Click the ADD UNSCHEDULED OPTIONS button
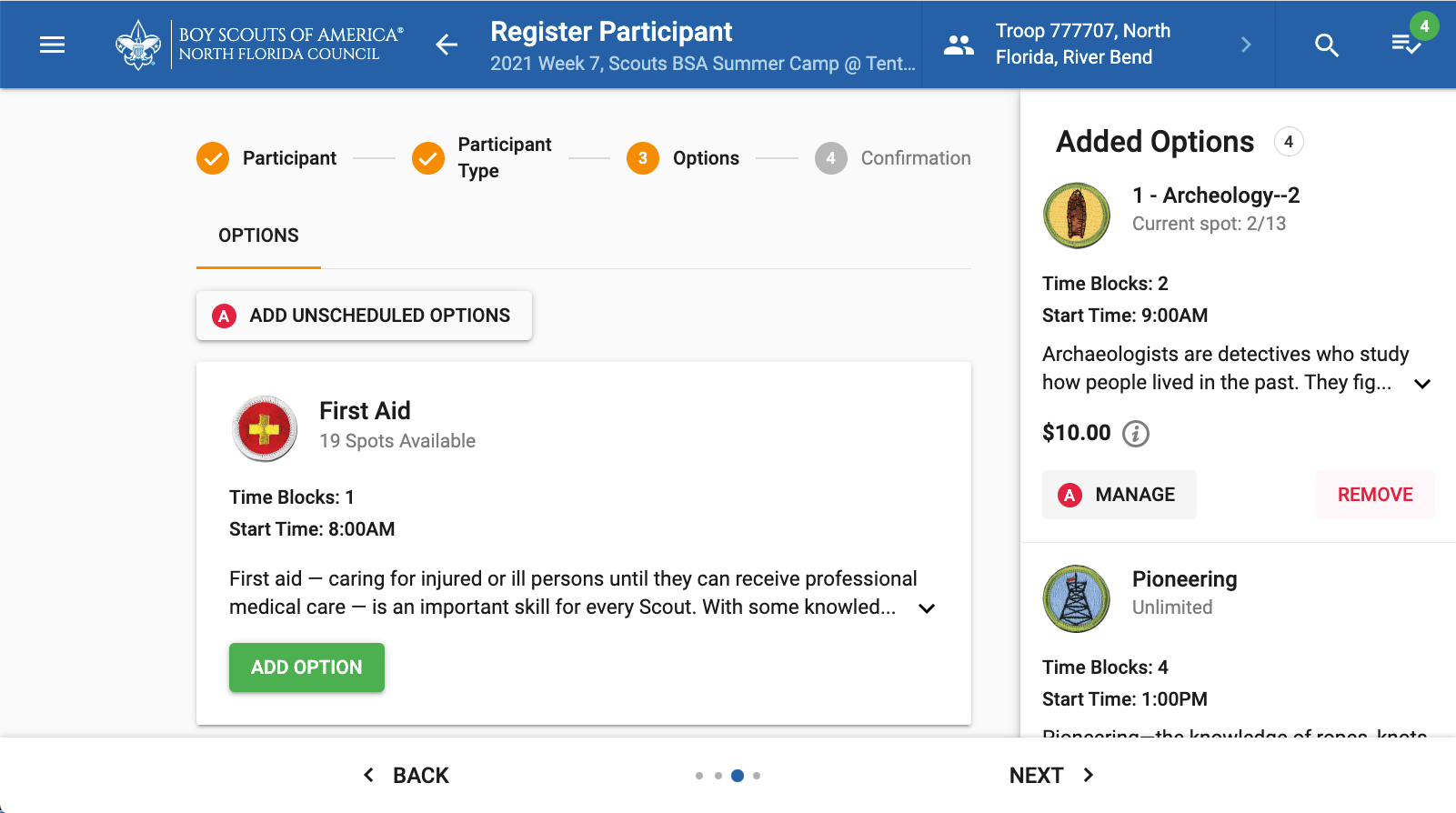This screenshot has width=1456, height=813. click(364, 316)
